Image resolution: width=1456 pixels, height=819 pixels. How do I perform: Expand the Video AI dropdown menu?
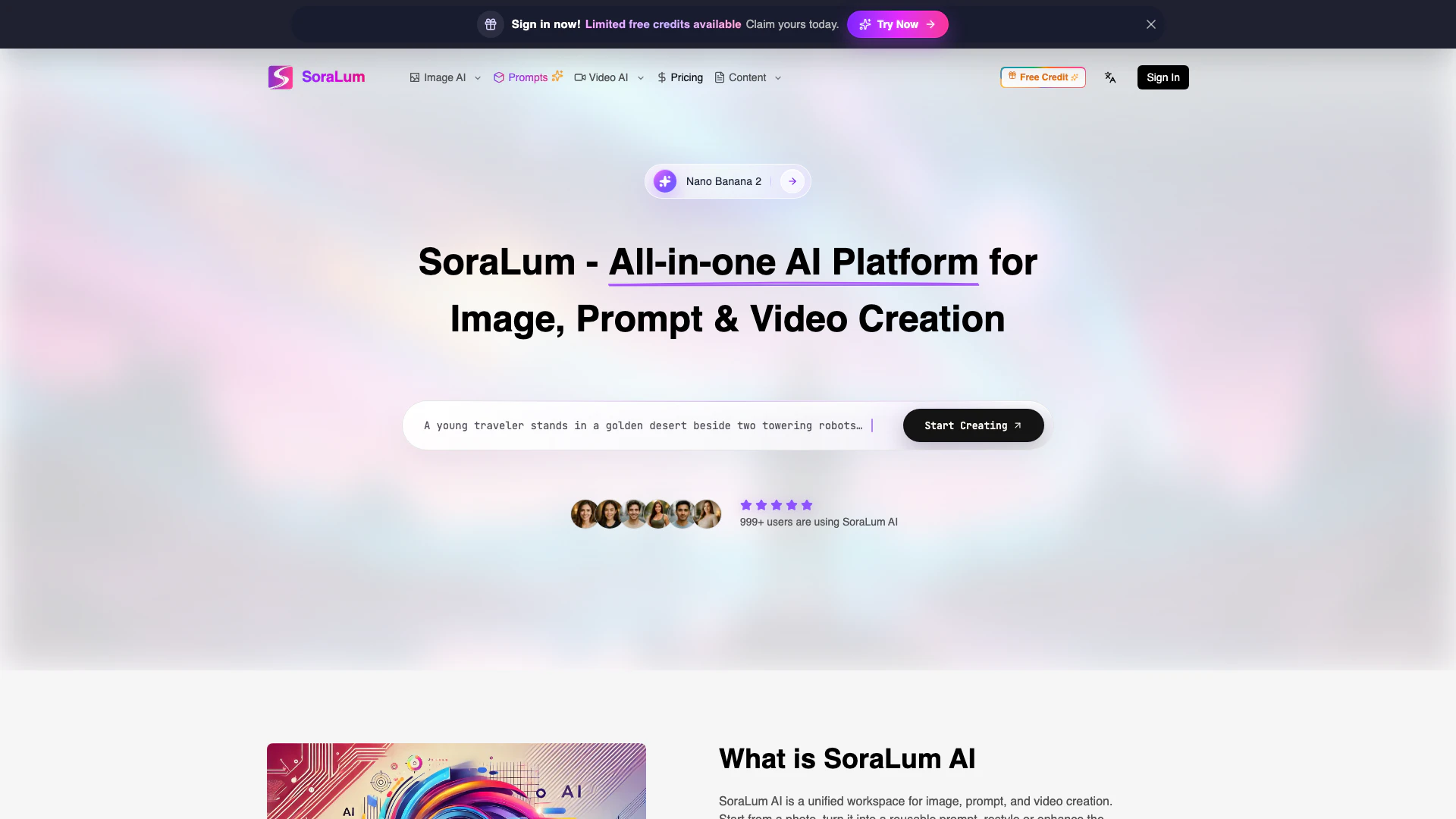(x=610, y=77)
